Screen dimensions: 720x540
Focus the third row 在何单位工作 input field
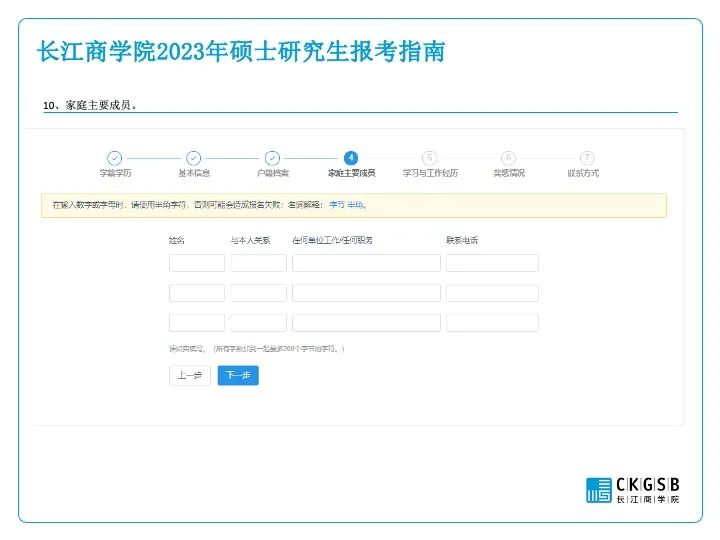point(366,323)
